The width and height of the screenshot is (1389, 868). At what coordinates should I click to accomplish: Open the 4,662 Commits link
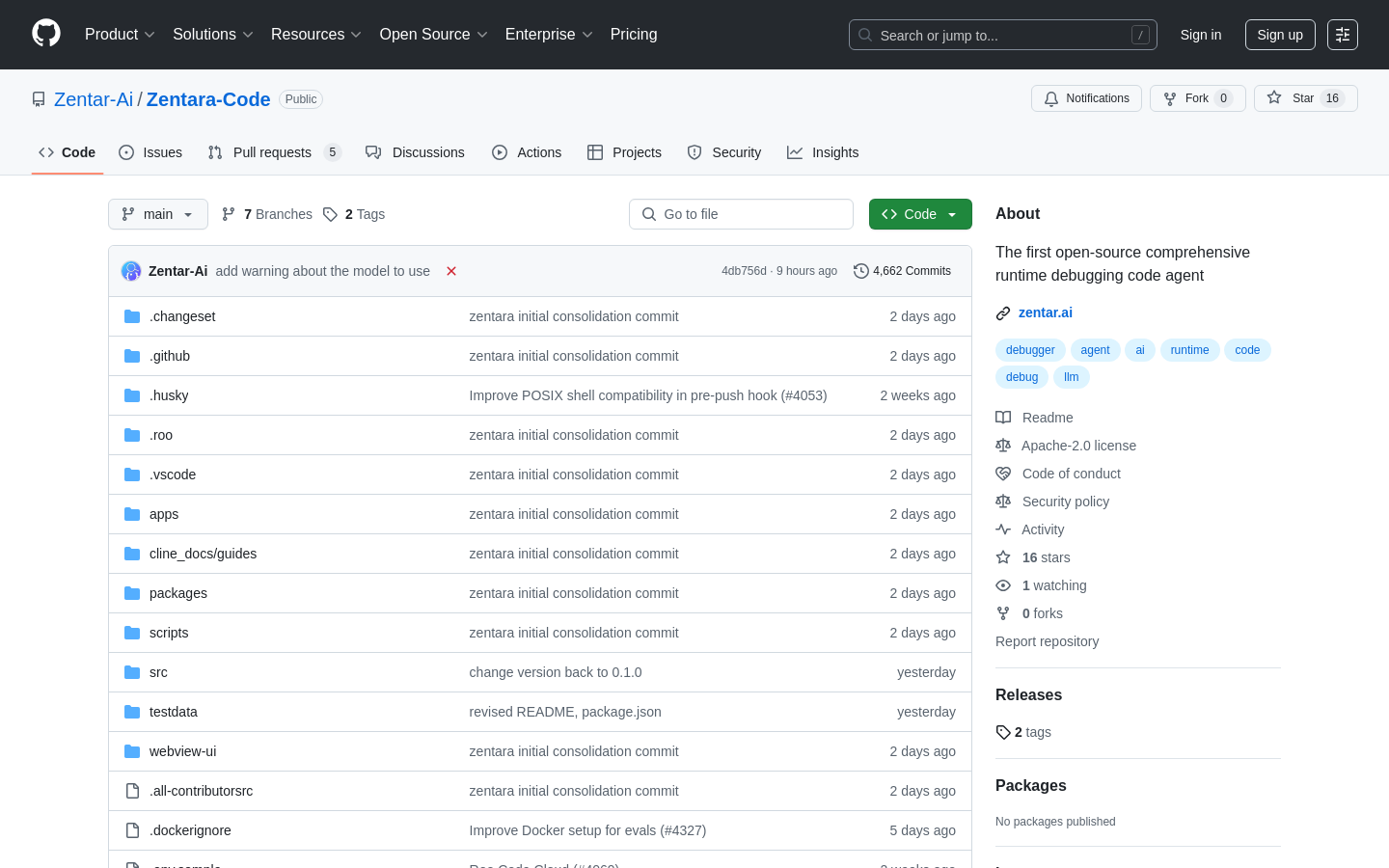(903, 271)
